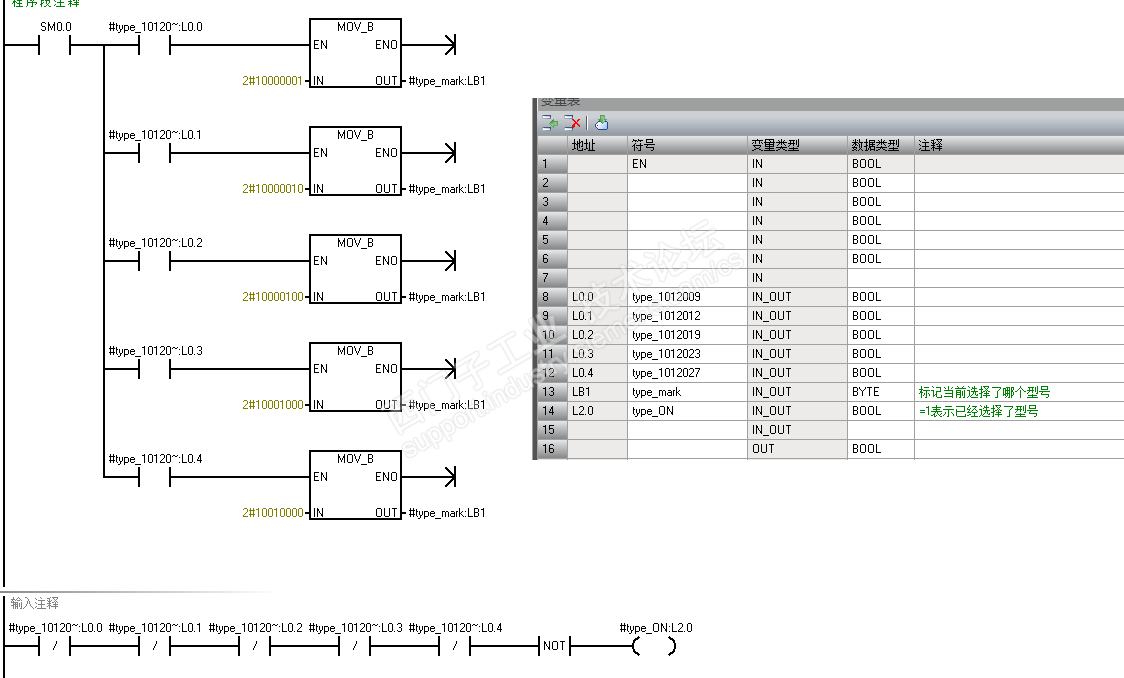
Task: Select row number 16 in variable table
Action: pos(552,449)
